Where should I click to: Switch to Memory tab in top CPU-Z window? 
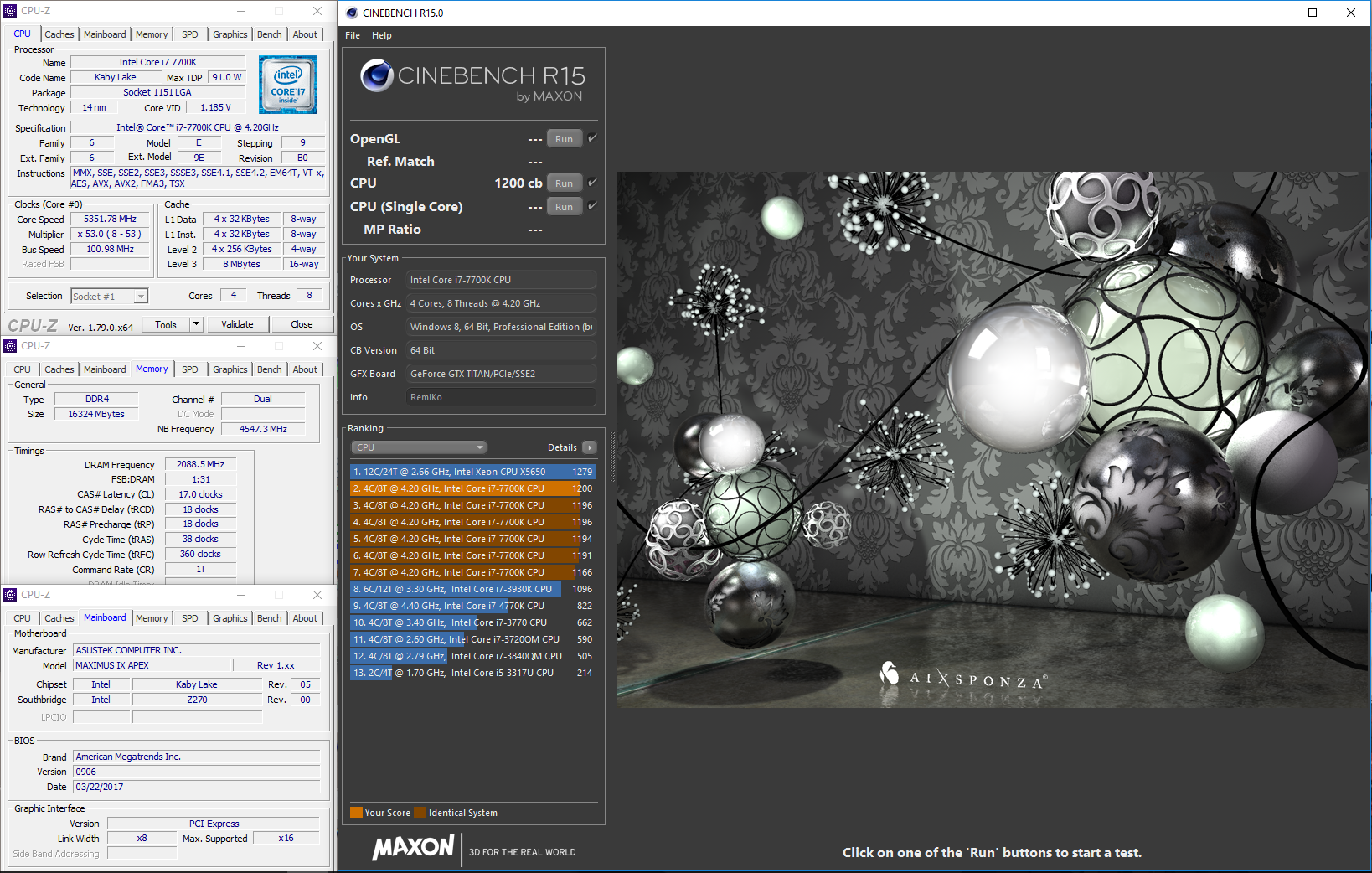pos(152,34)
